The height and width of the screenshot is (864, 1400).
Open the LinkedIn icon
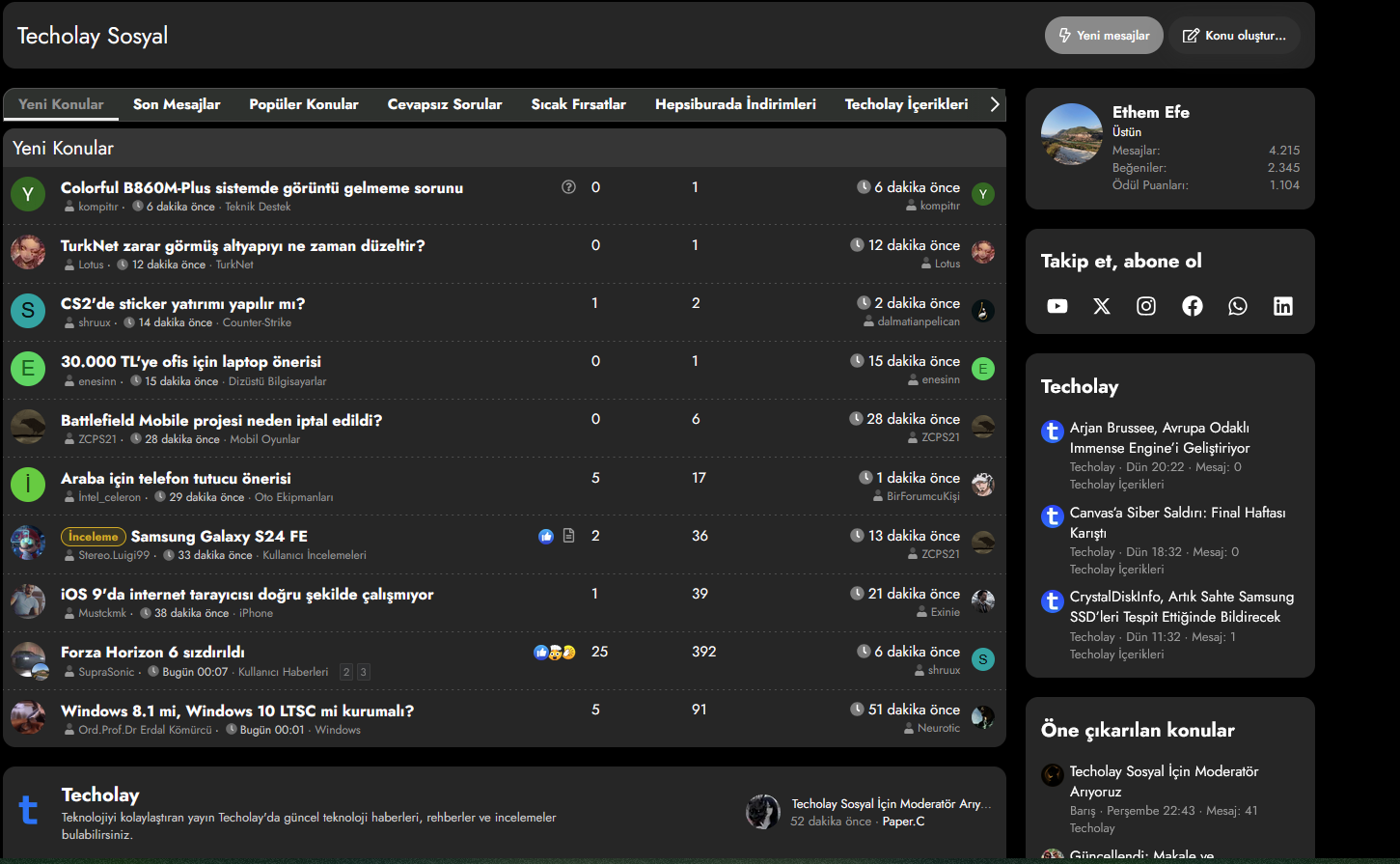[1283, 306]
